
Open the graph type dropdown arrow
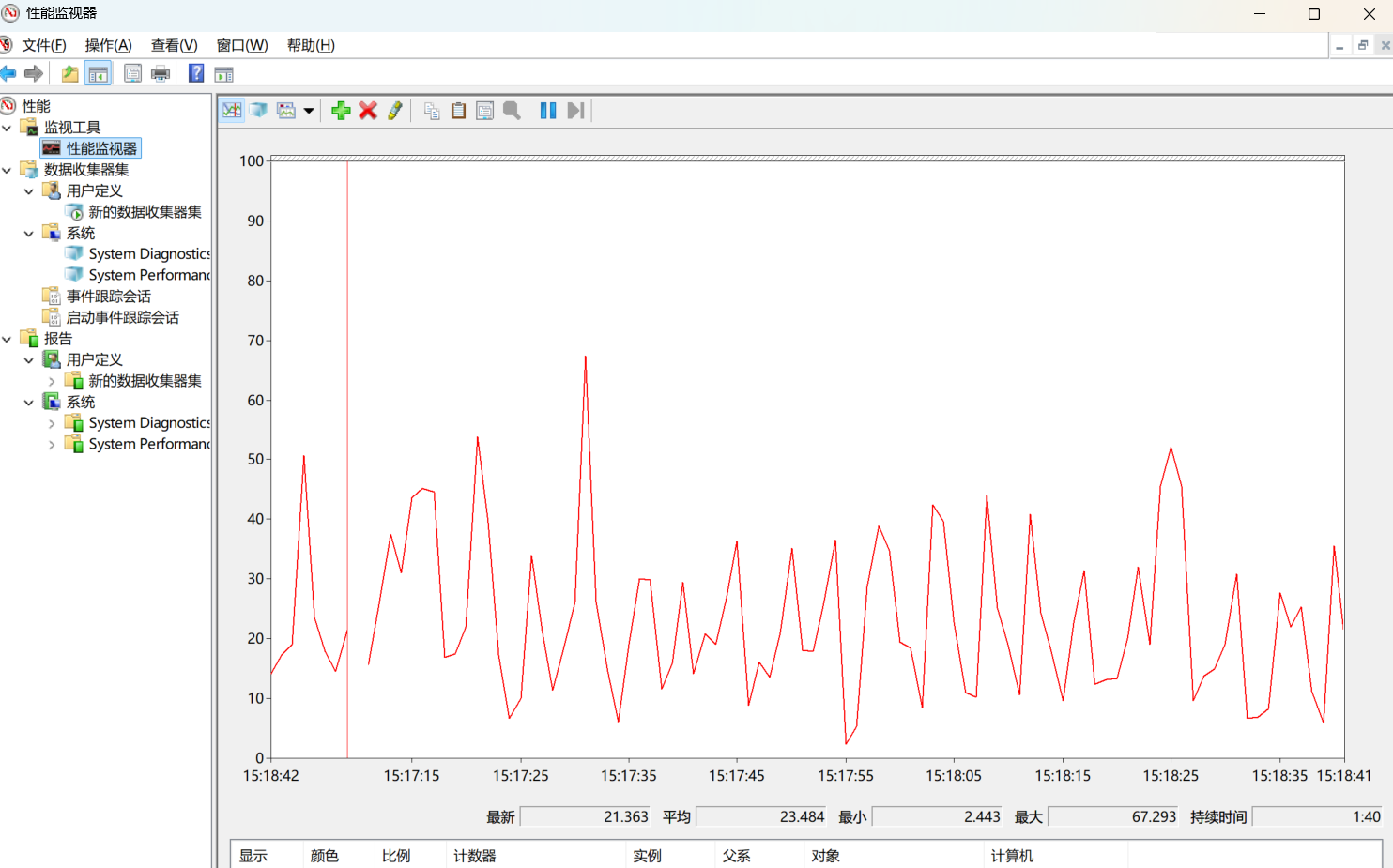[309, 111]
